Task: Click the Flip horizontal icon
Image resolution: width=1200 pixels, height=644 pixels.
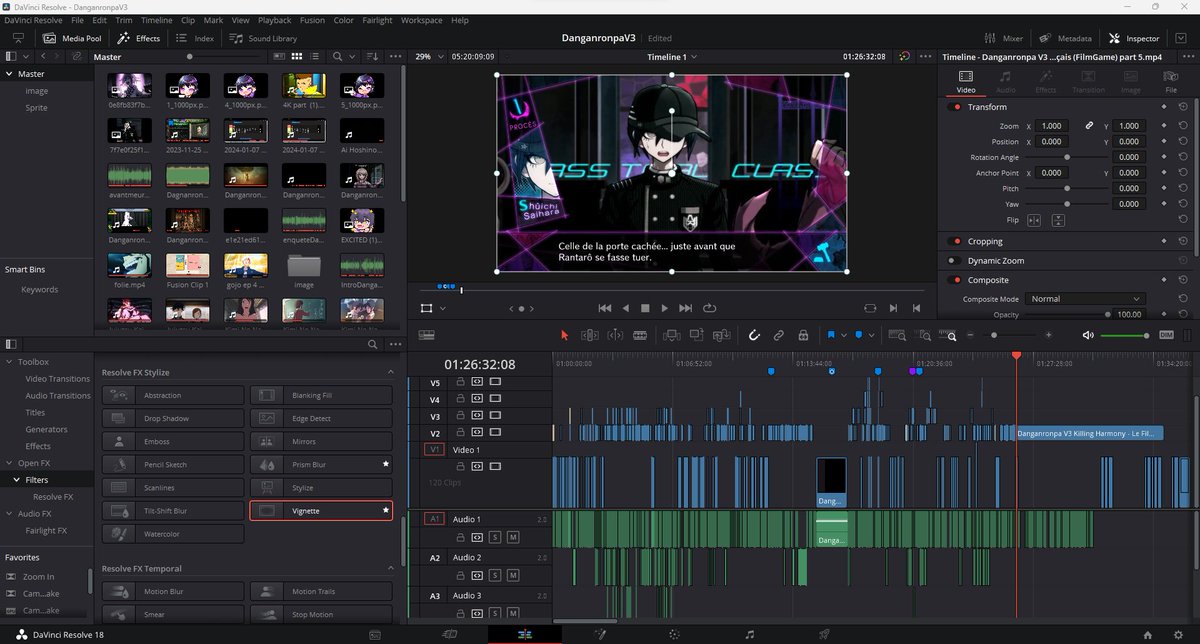Action: 1034,220
